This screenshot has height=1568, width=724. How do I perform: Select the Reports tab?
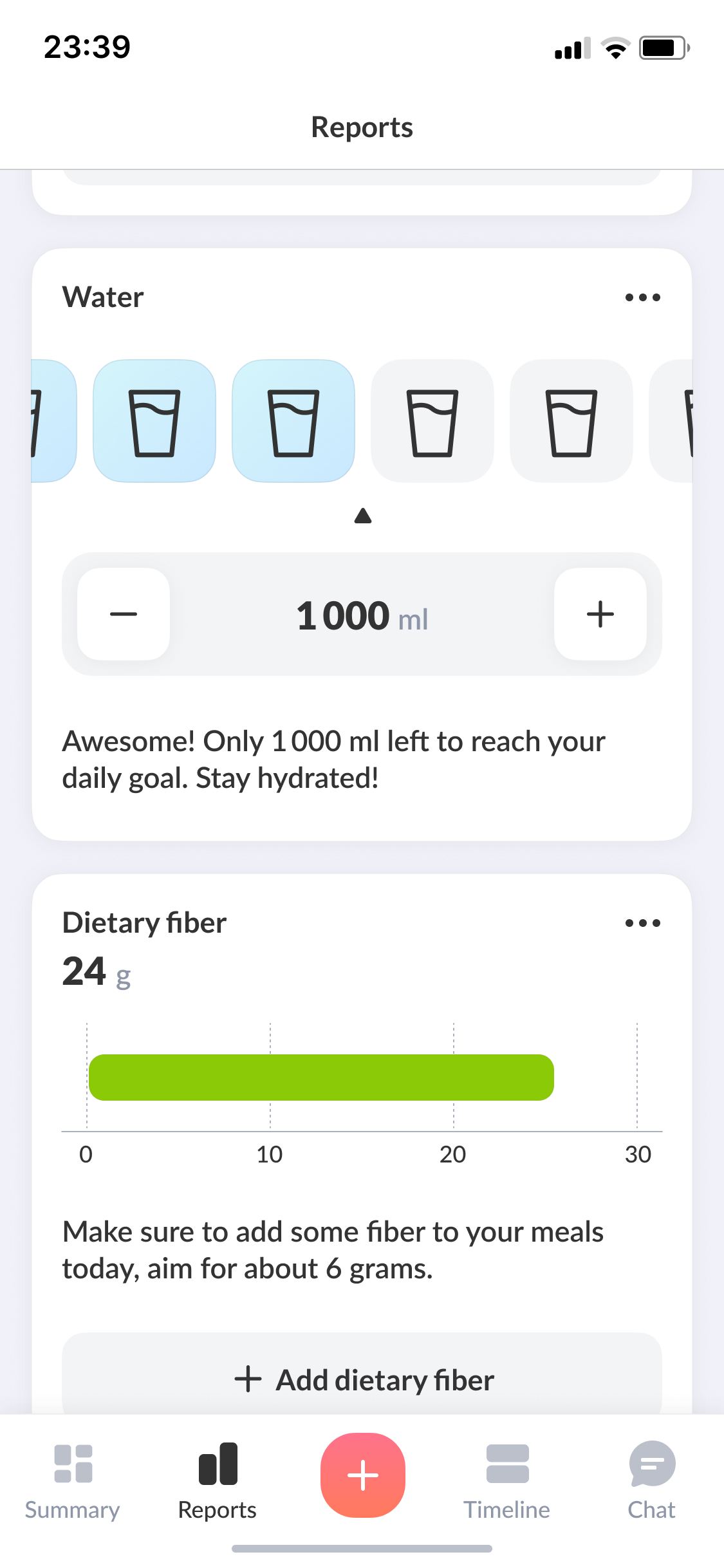point(218,1480)
